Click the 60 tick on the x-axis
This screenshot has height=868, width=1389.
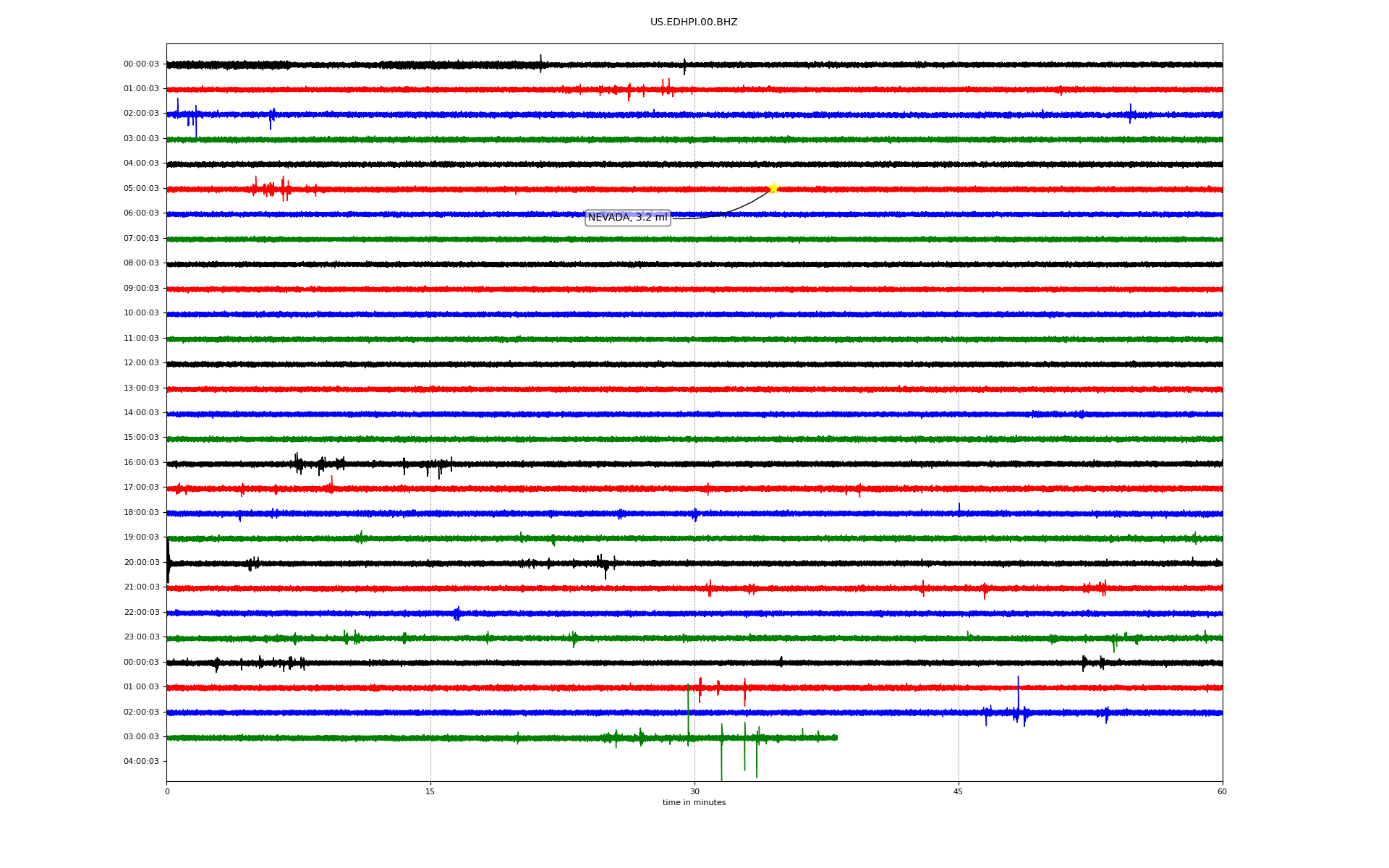(1222, 791)
